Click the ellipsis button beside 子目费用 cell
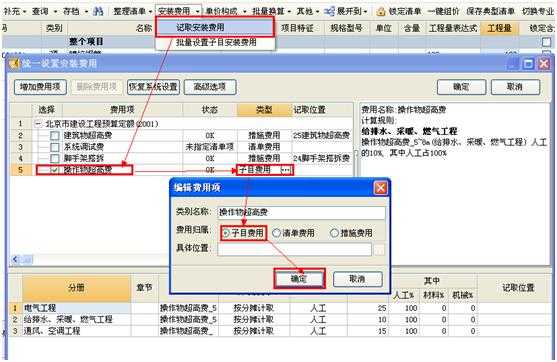Viewport: 557px width, 362px height. (x=286, y=170)
